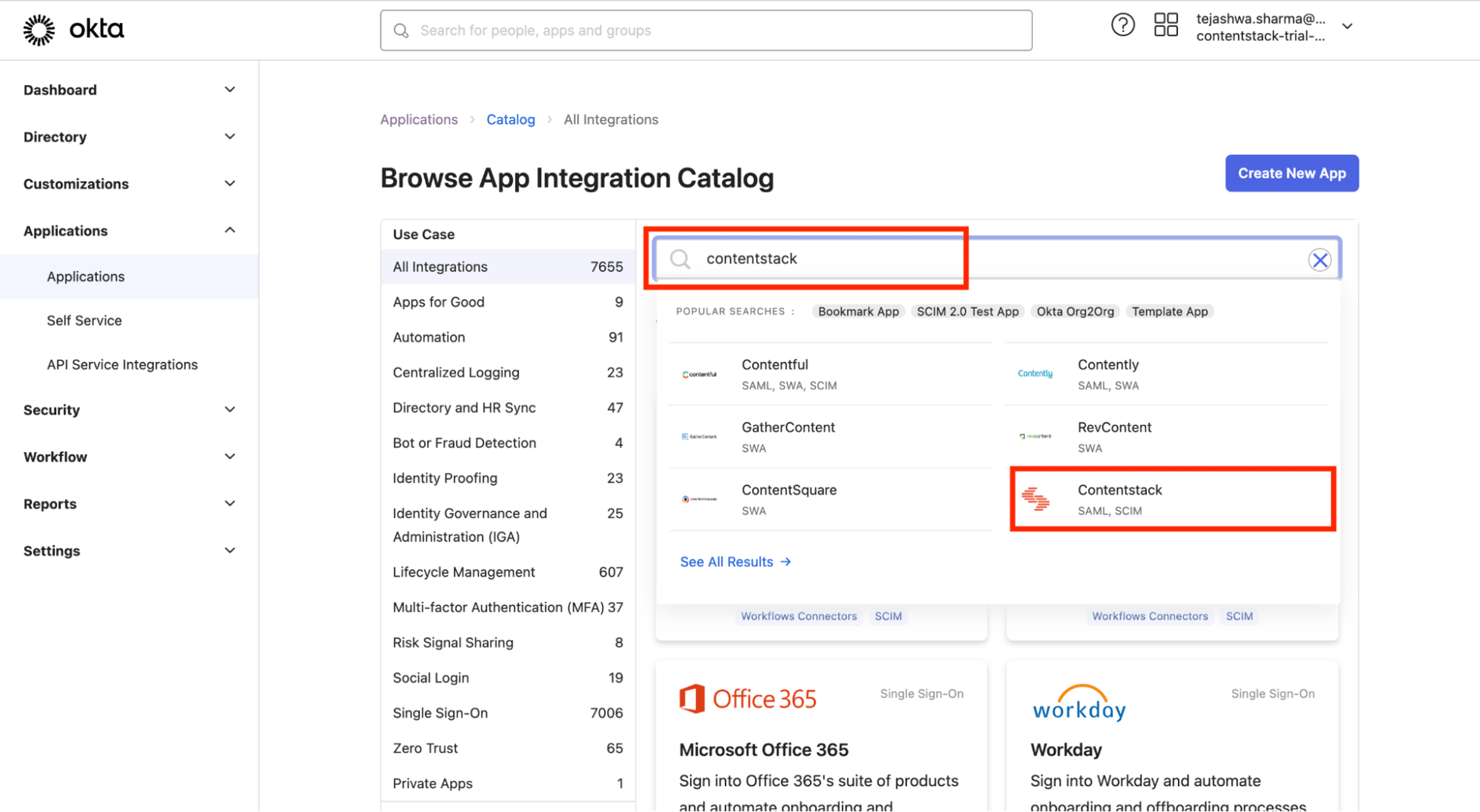Expand the Customizations menu
Image resolution: width=1480 pixels, height=812 pixels.
click(x=230, y=184)
